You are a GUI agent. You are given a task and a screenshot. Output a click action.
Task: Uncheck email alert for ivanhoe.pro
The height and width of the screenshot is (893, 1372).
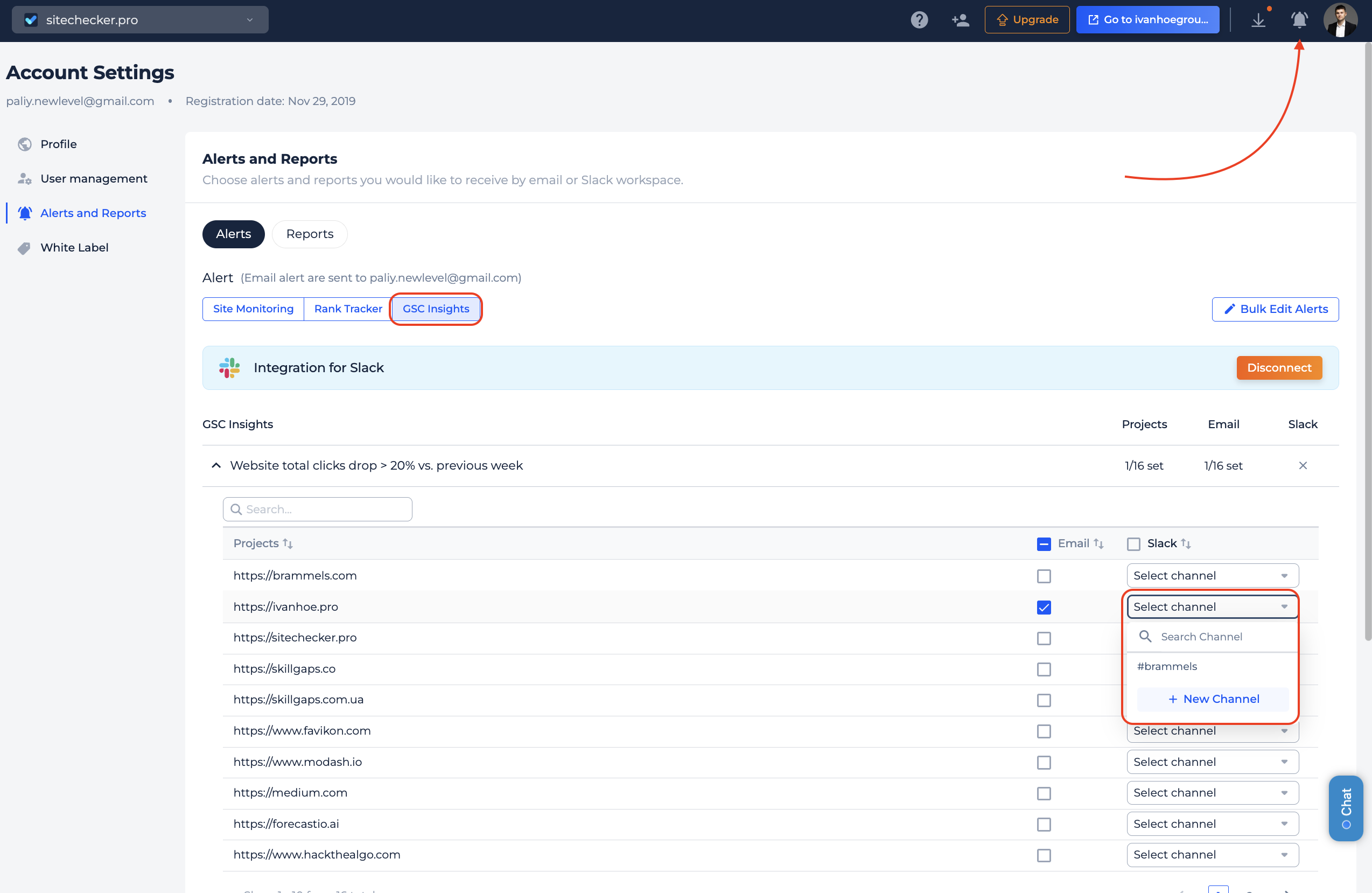pyautogui.click(x=1044, y=607)
